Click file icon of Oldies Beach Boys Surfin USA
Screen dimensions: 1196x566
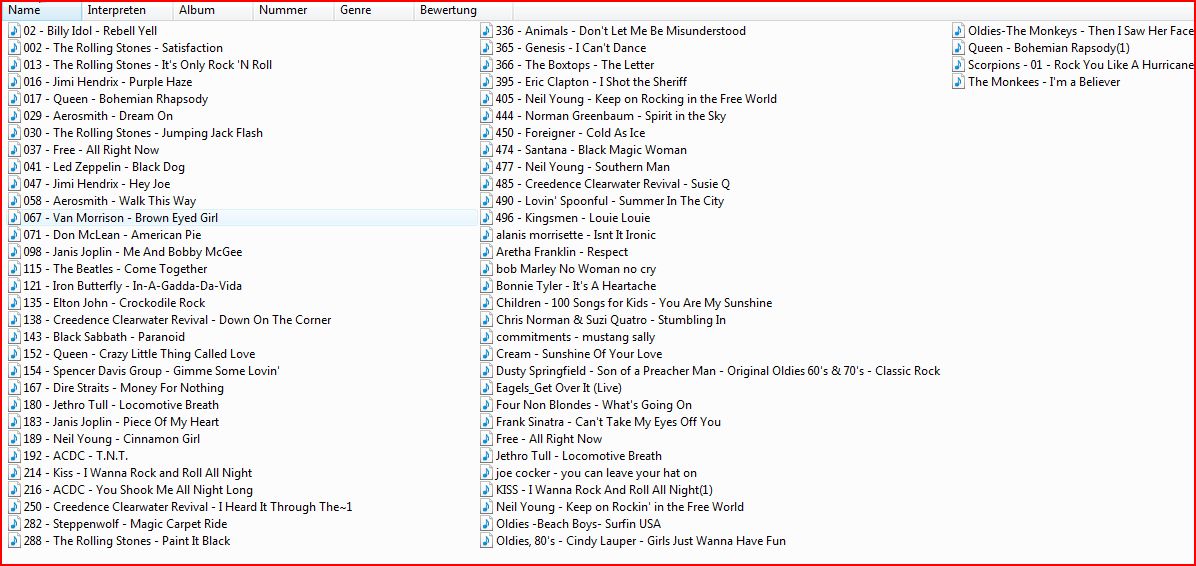[487, 524]
